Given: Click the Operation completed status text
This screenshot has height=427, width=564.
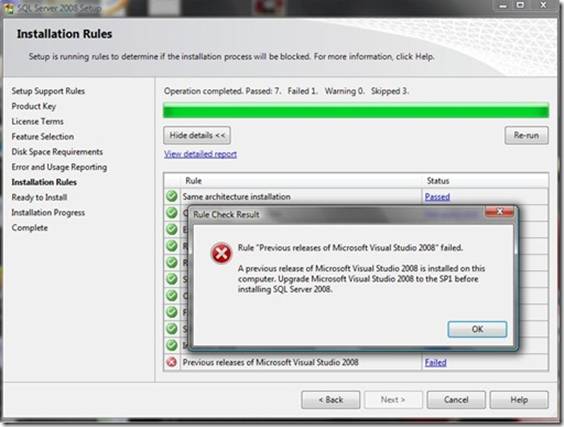Looking at the screenshot, I should pos(286,91).
